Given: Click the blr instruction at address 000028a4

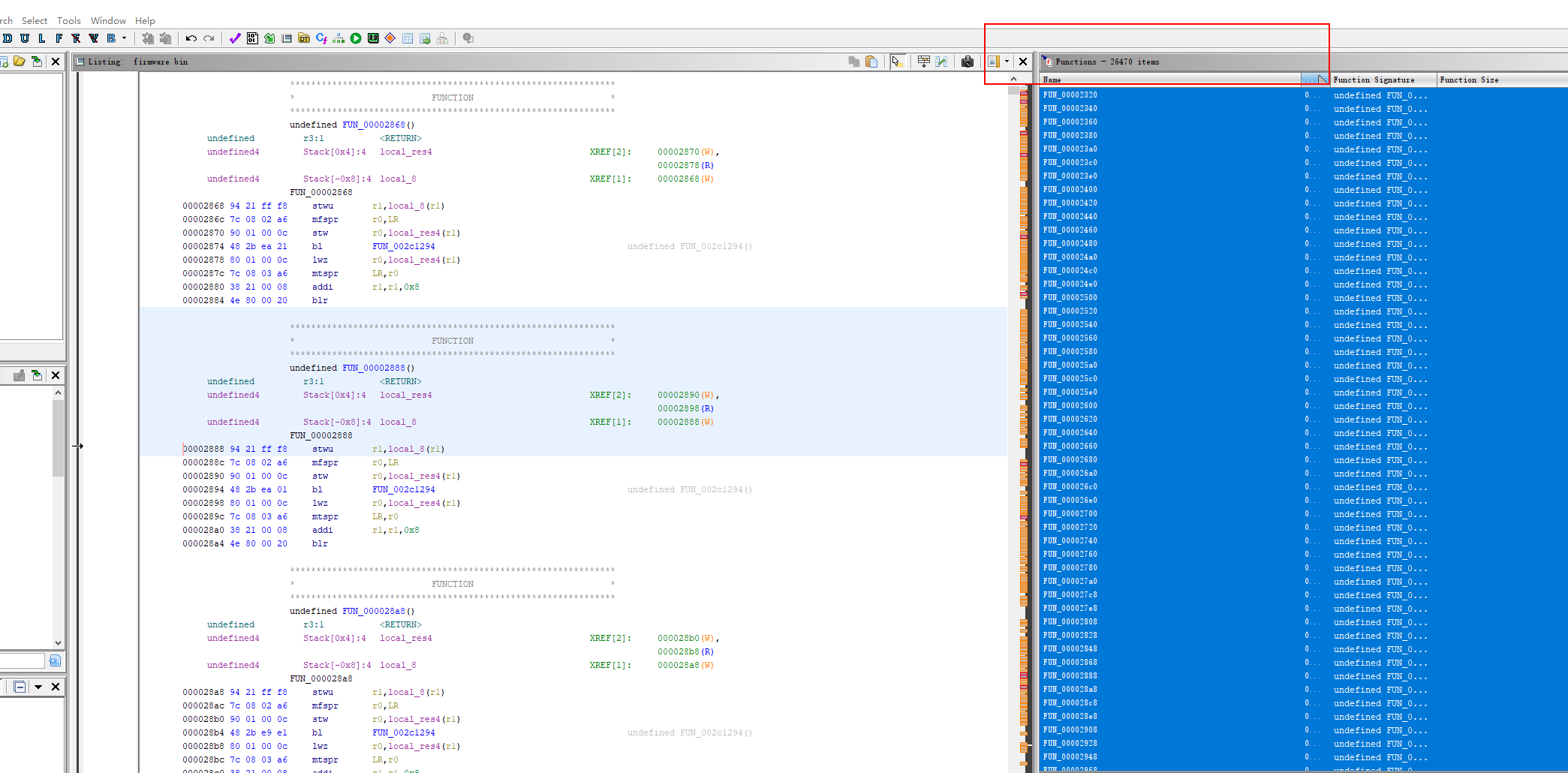Looking at the screenshot, I should pos(320,543).
